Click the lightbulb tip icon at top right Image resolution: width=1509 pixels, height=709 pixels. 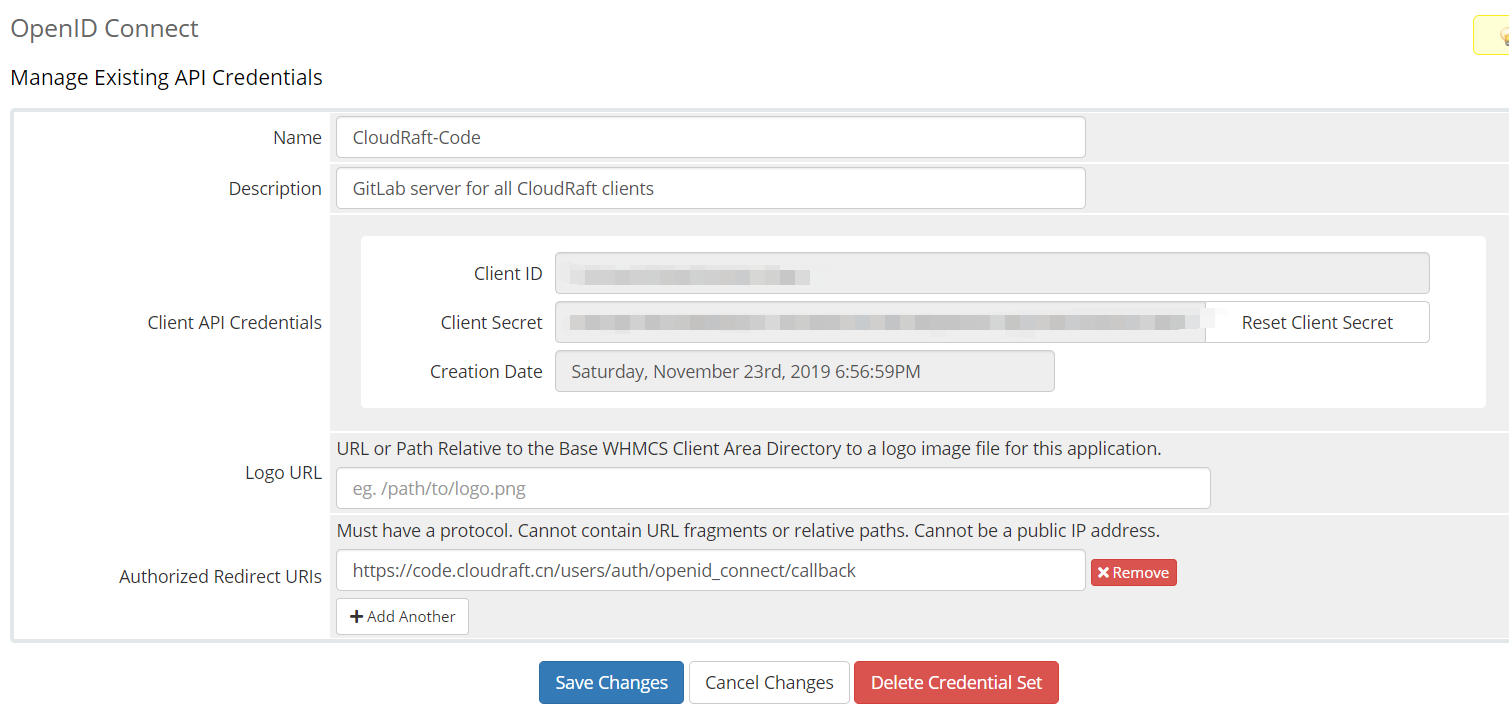pyautogui.click(x=1502, y=36)
